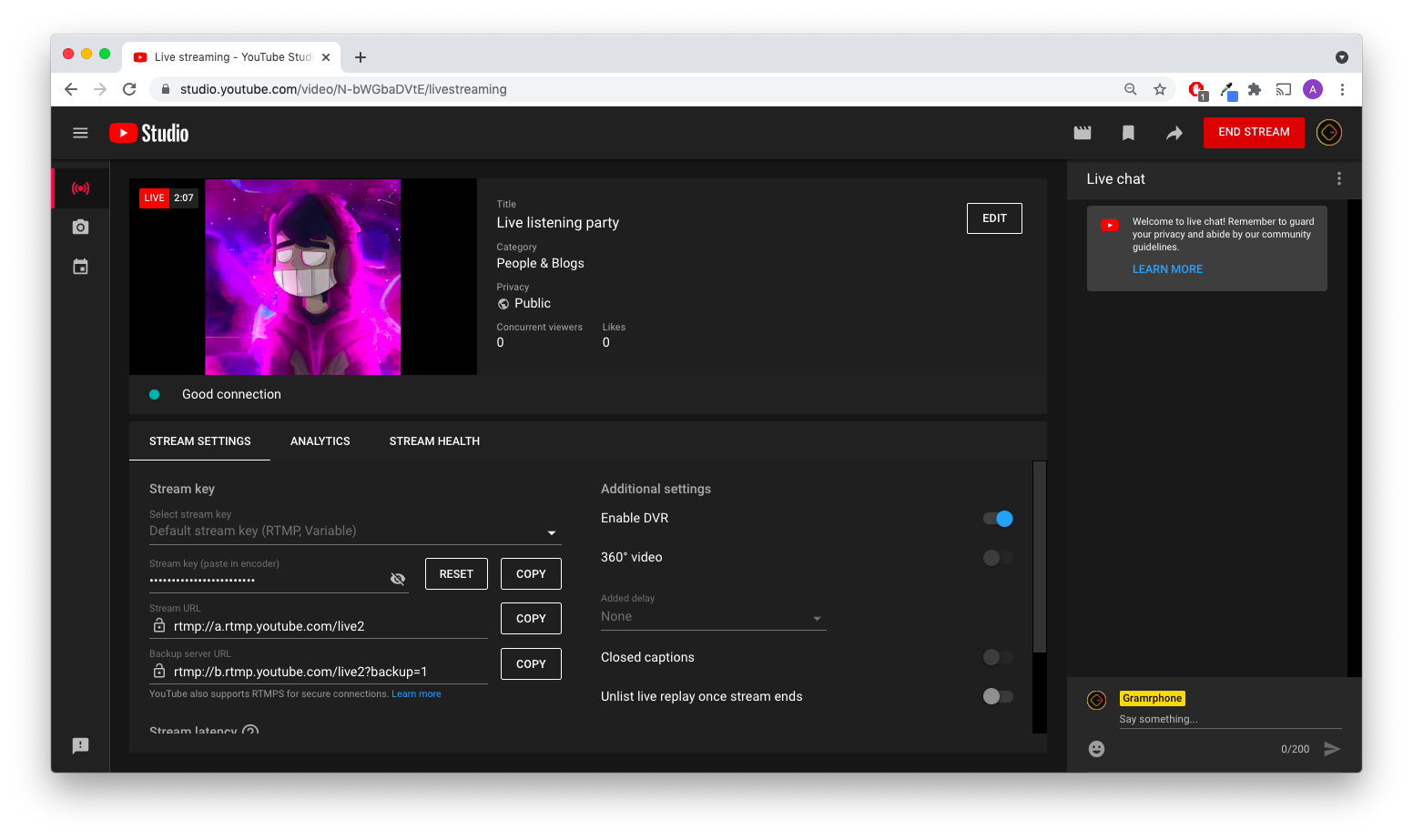Click the red extension icon with badge
1413x840 pixels.
pyautogui.click(x=1197, y=90)
